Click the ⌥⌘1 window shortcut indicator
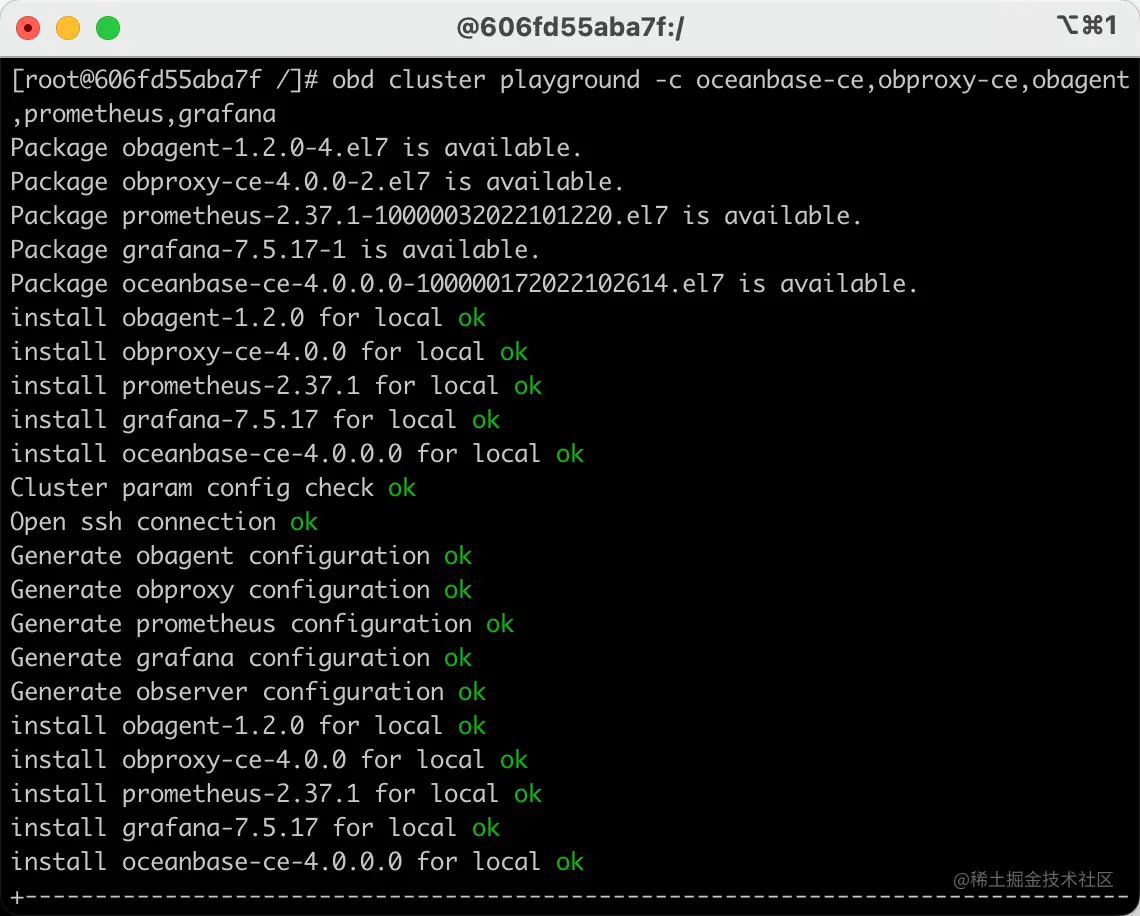 (x=1086, y=25)
